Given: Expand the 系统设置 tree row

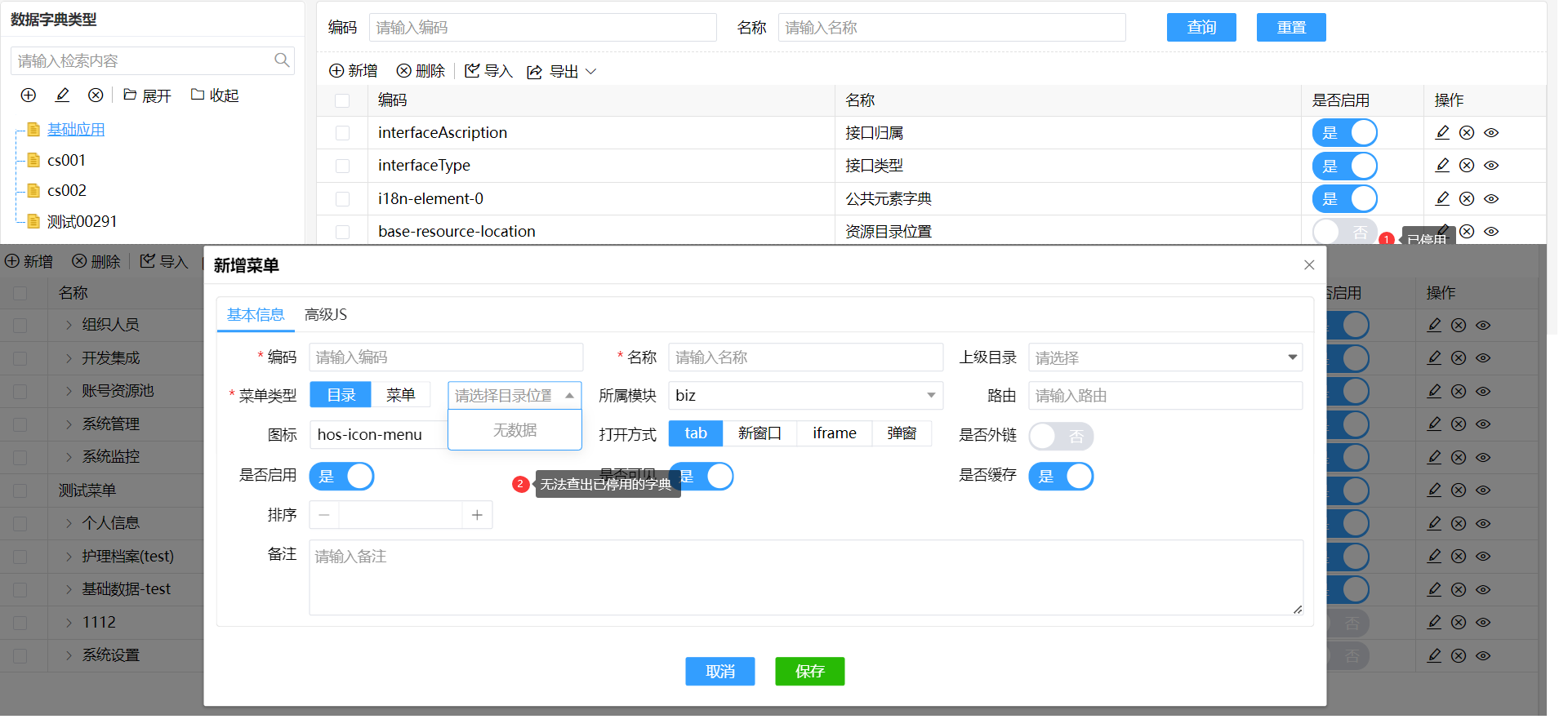Looking at the screenshot, I should [x=69, y=655].
